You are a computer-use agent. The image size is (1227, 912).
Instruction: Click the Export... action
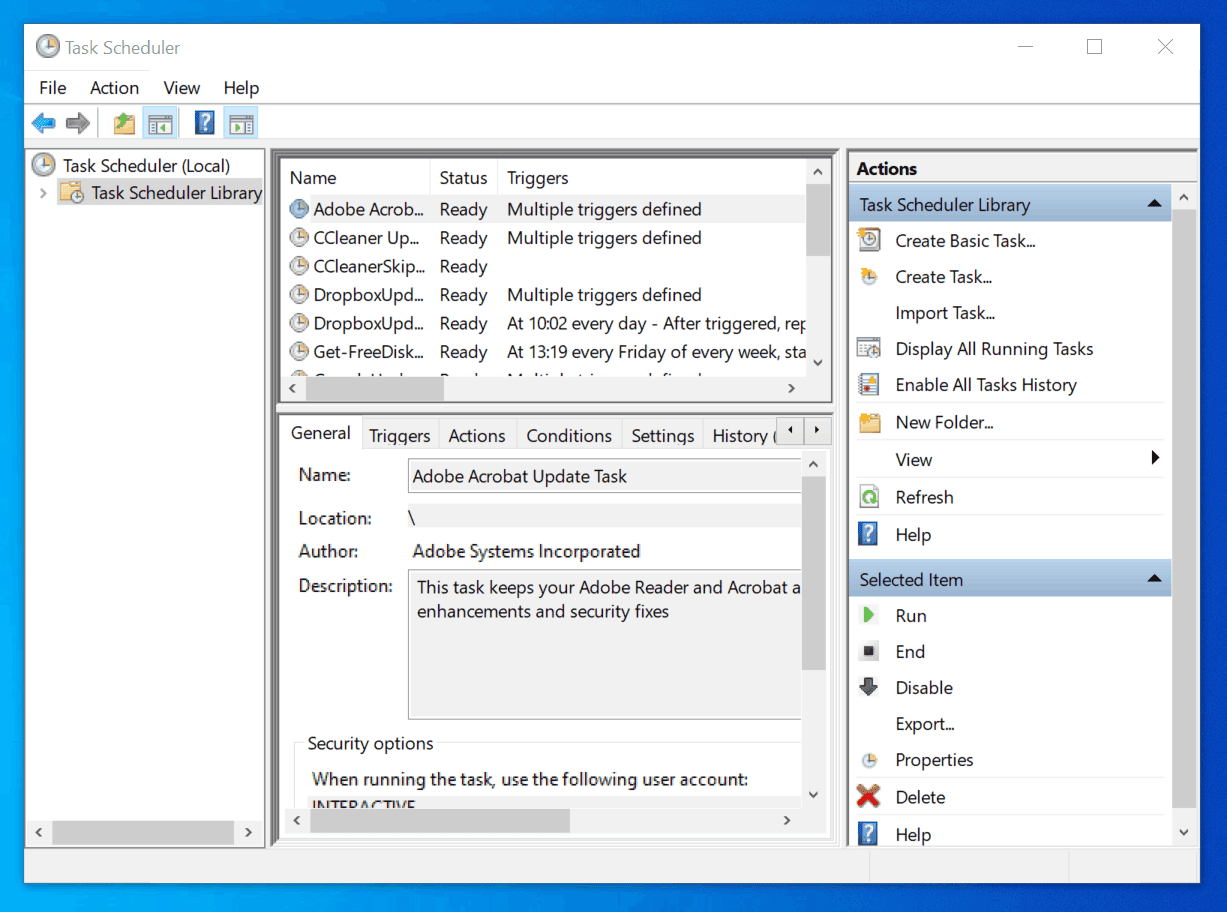click(925, 724)
